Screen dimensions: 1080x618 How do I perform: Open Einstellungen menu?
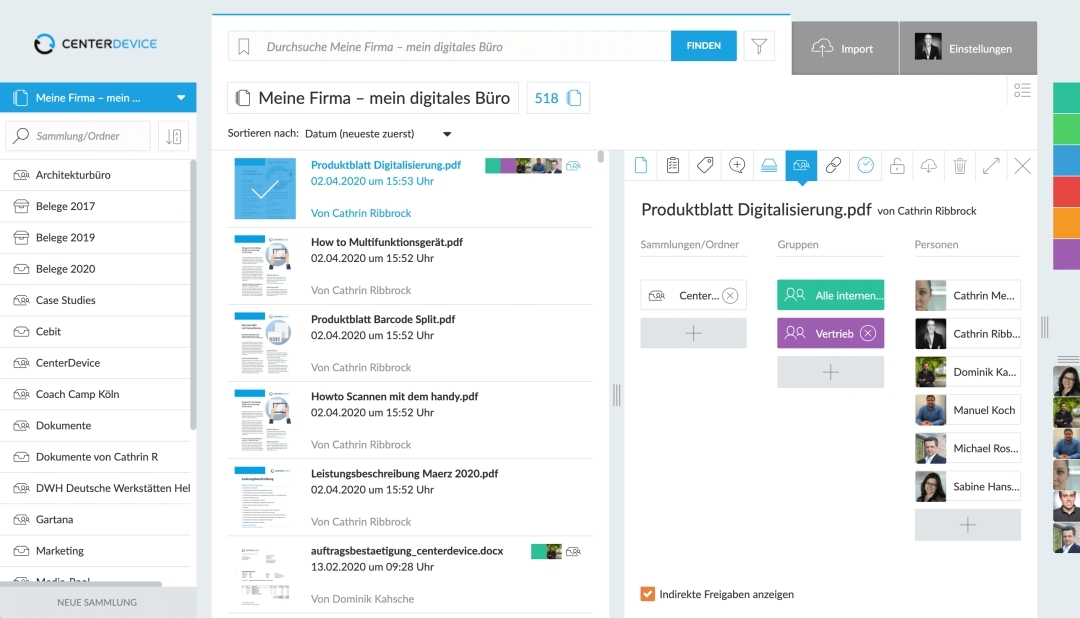tap(968, 48)
